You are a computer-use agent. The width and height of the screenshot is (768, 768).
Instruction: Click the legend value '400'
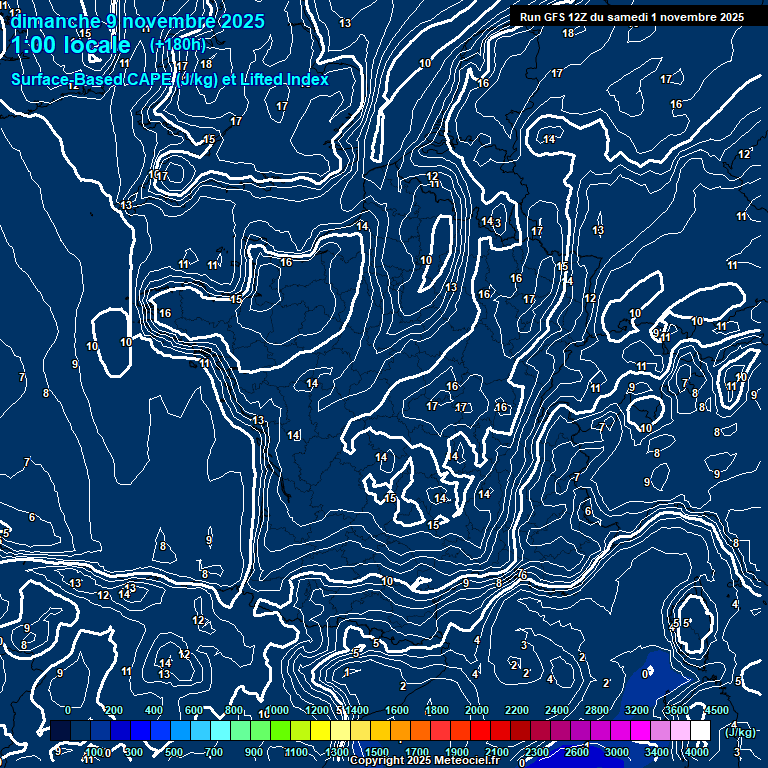point(154,710)
